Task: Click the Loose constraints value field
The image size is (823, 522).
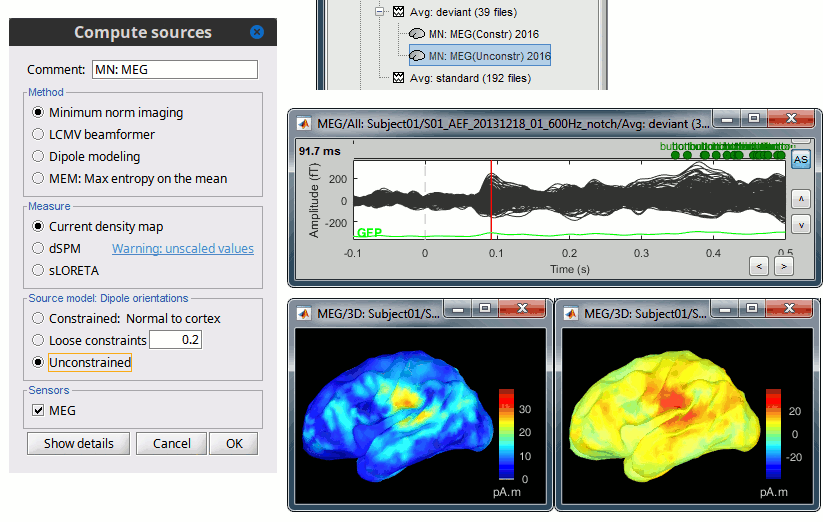Action: click(x=175, y=341)
